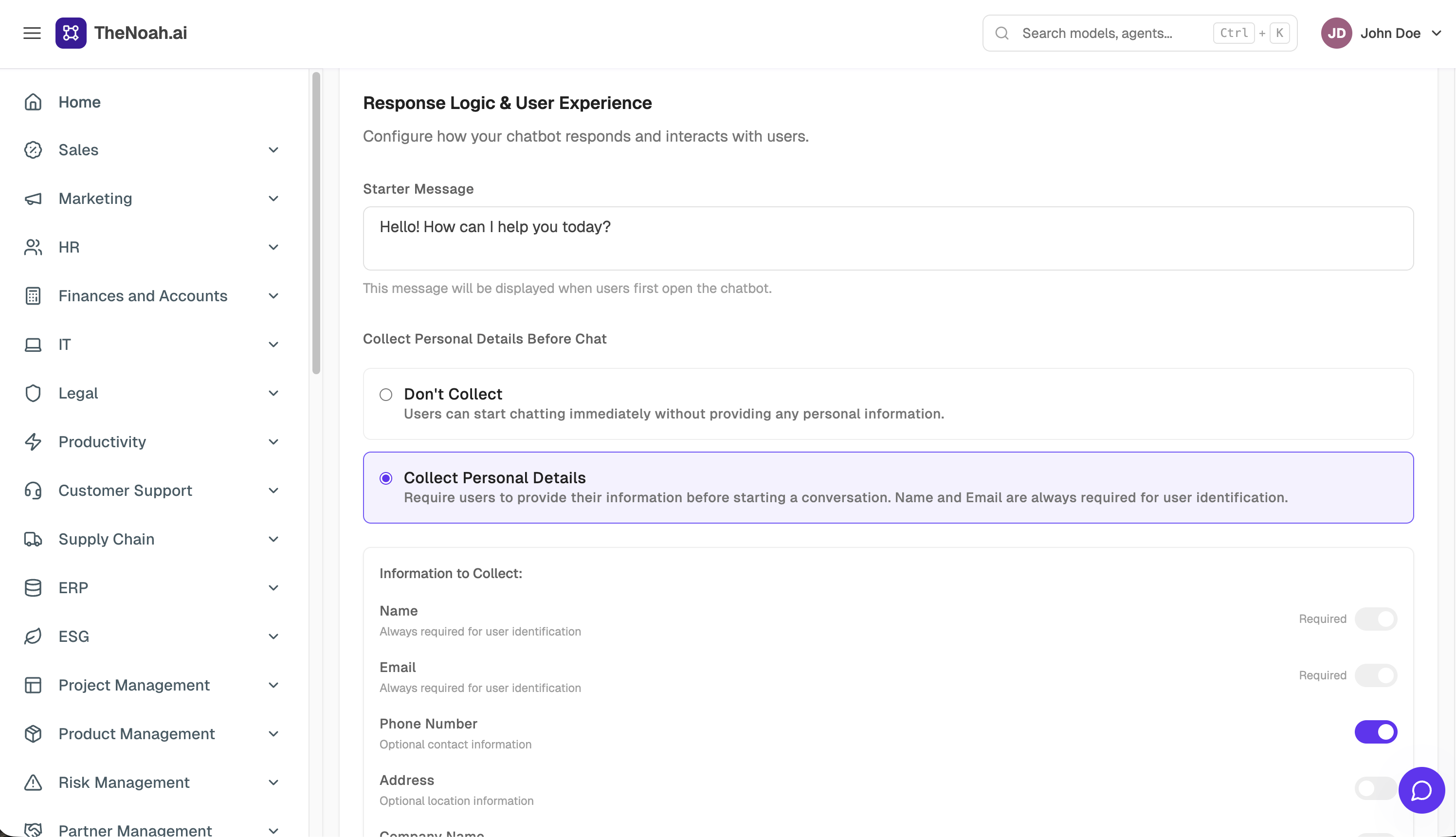
Task: Click the Project Management layout icon
Action: coord(34,685)
